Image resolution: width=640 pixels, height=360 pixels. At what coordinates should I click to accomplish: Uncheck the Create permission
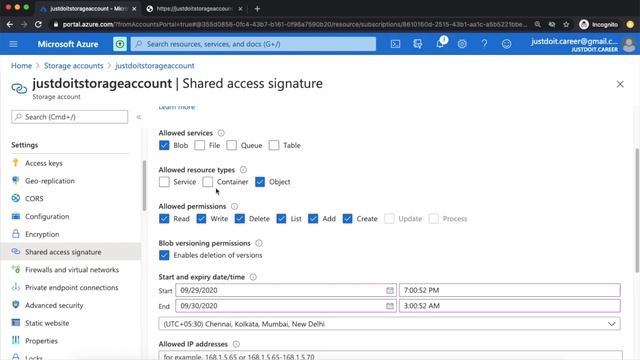click(347, 219)
